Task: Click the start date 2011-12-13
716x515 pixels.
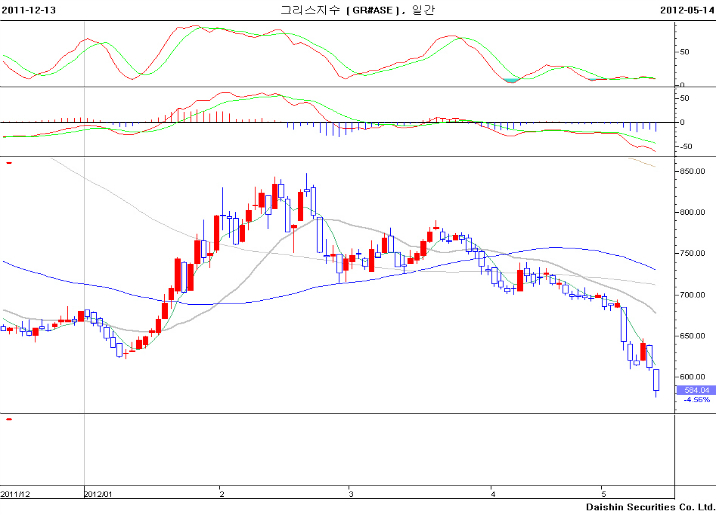Action: (28, 9)
